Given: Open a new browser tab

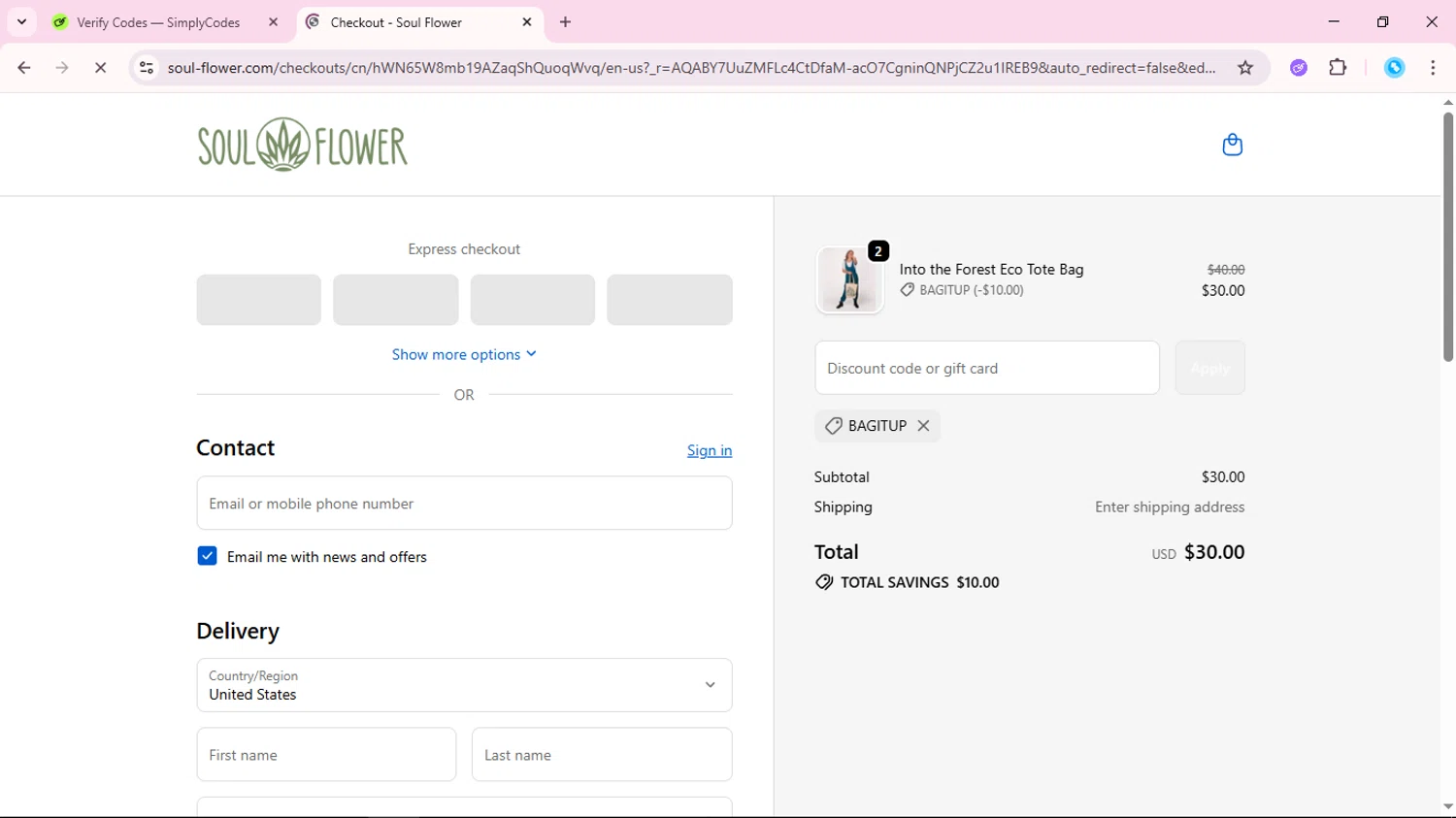Looking at the screenshot, I should tap(566, 21).
